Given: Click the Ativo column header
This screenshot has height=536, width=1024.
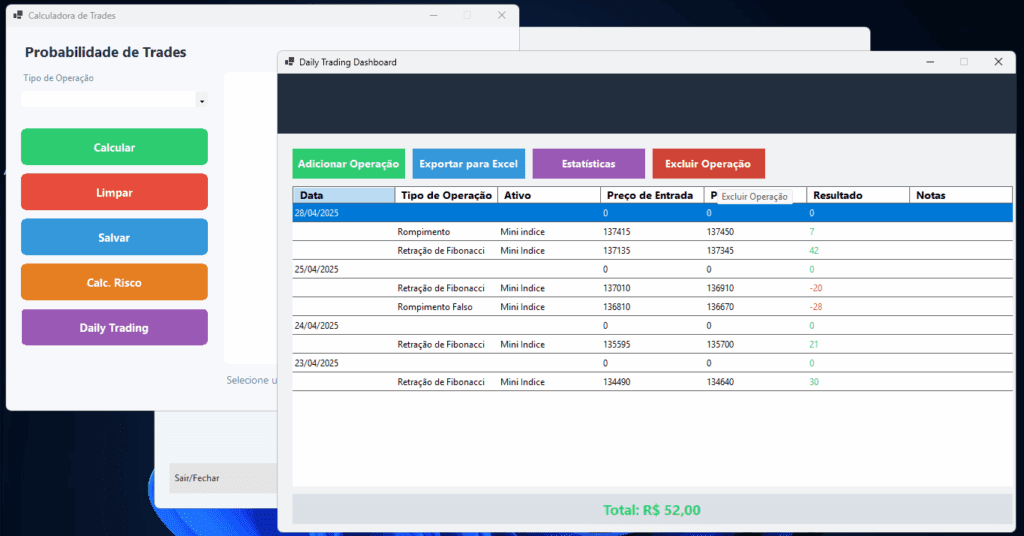Looking at the screenshot, I should click(x=549, y=195).
